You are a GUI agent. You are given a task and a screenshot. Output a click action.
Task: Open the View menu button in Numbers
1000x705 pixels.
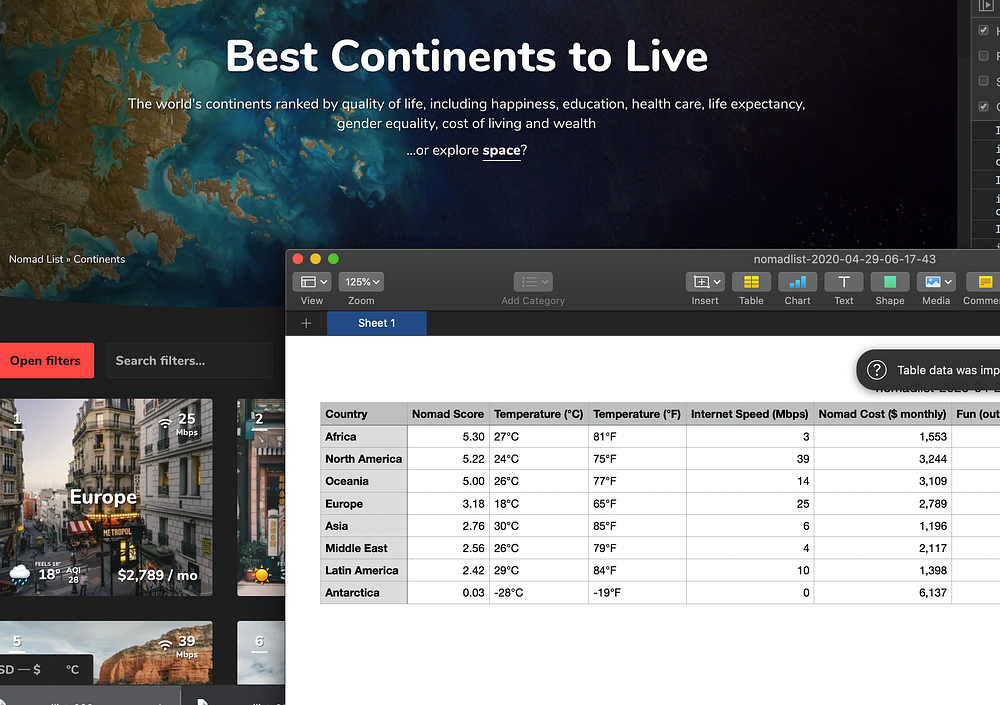[312, 282]
